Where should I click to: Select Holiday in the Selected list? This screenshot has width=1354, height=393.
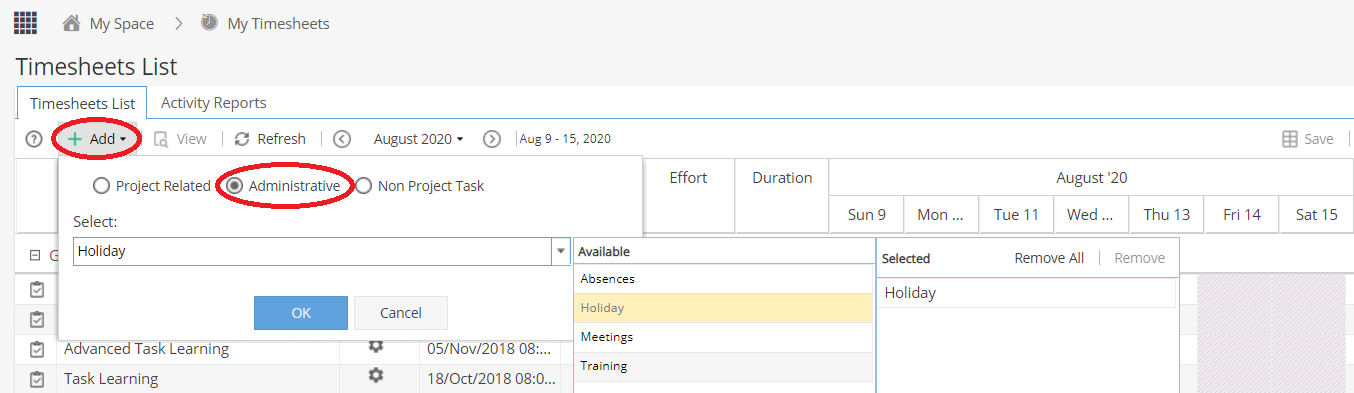click(x=1027, y=293)
